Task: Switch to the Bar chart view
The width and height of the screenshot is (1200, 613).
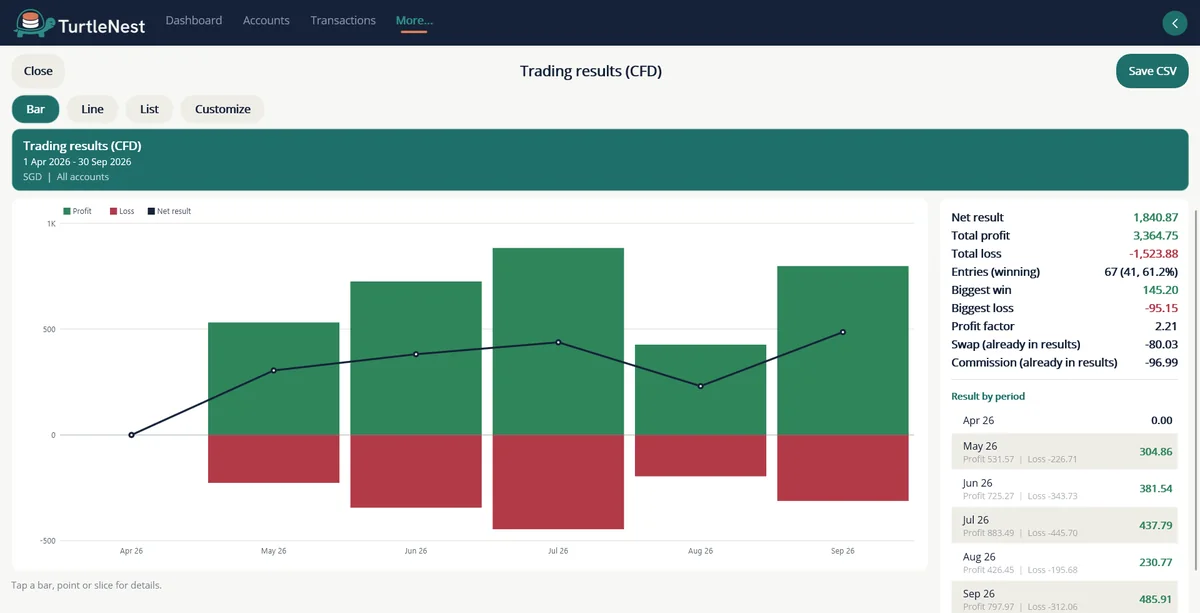Action: pos(36,109)
